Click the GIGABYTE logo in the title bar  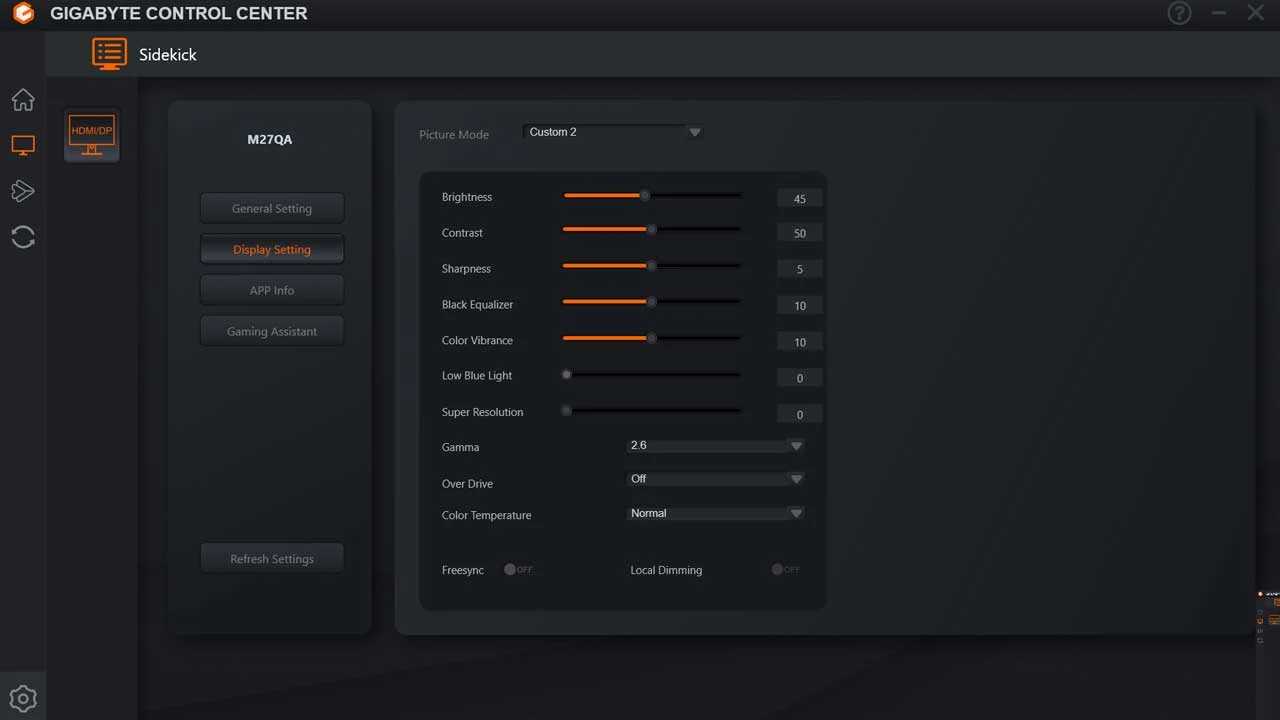(21, 13)
